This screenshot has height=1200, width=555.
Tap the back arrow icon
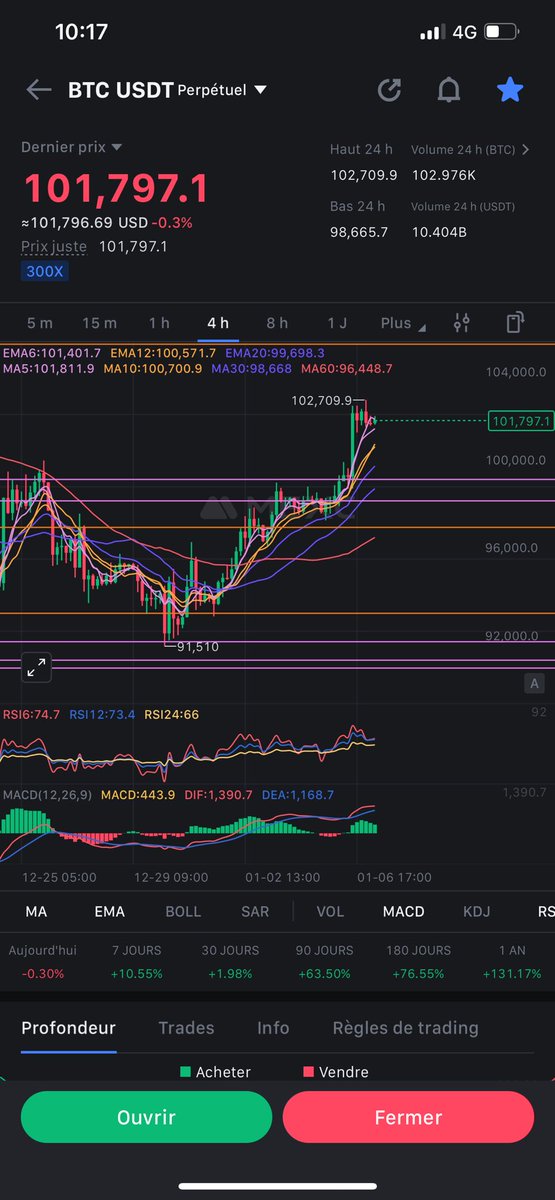[39, 90]
